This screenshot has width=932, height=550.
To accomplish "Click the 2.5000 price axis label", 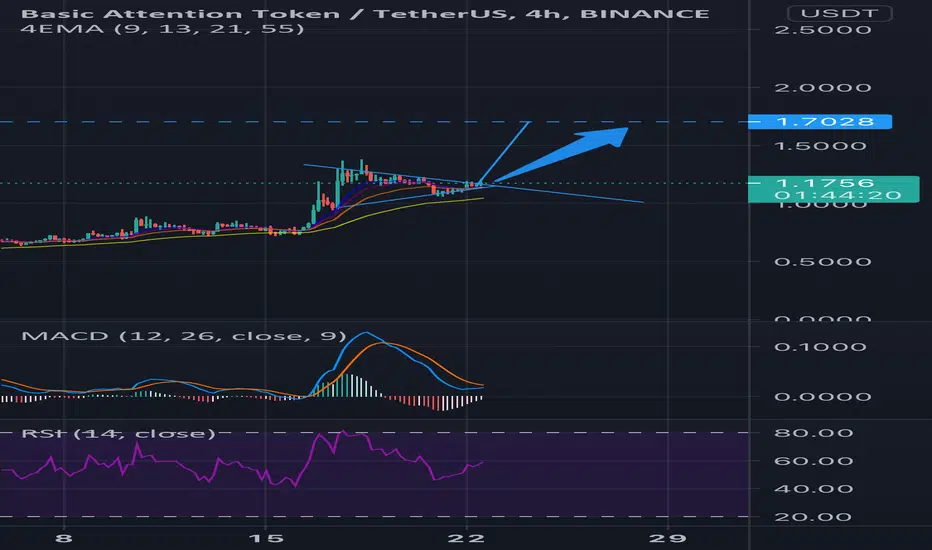I will pos(823,30).
